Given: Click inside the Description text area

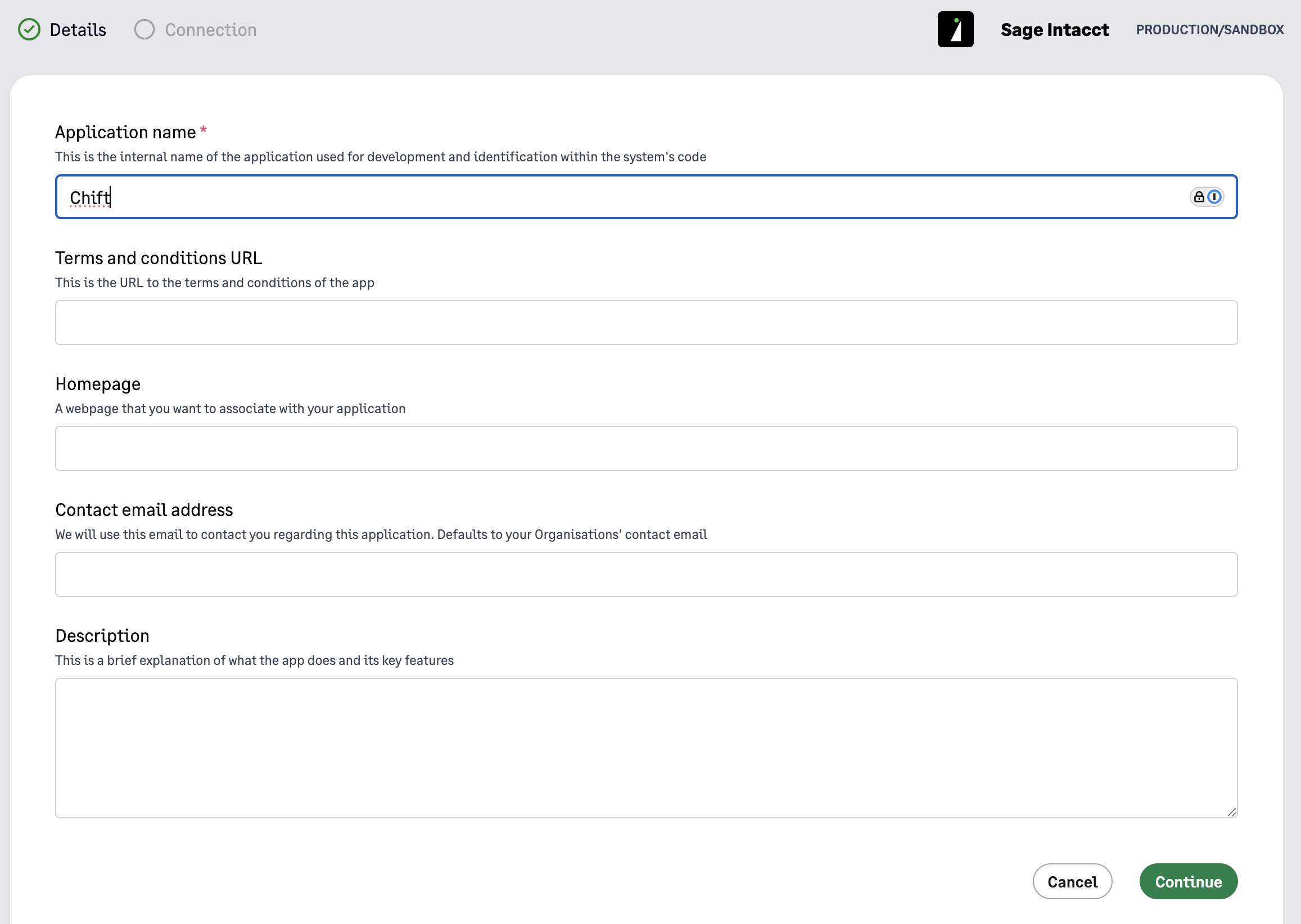Looking at the screenshot, I should (x=646, y=748).
